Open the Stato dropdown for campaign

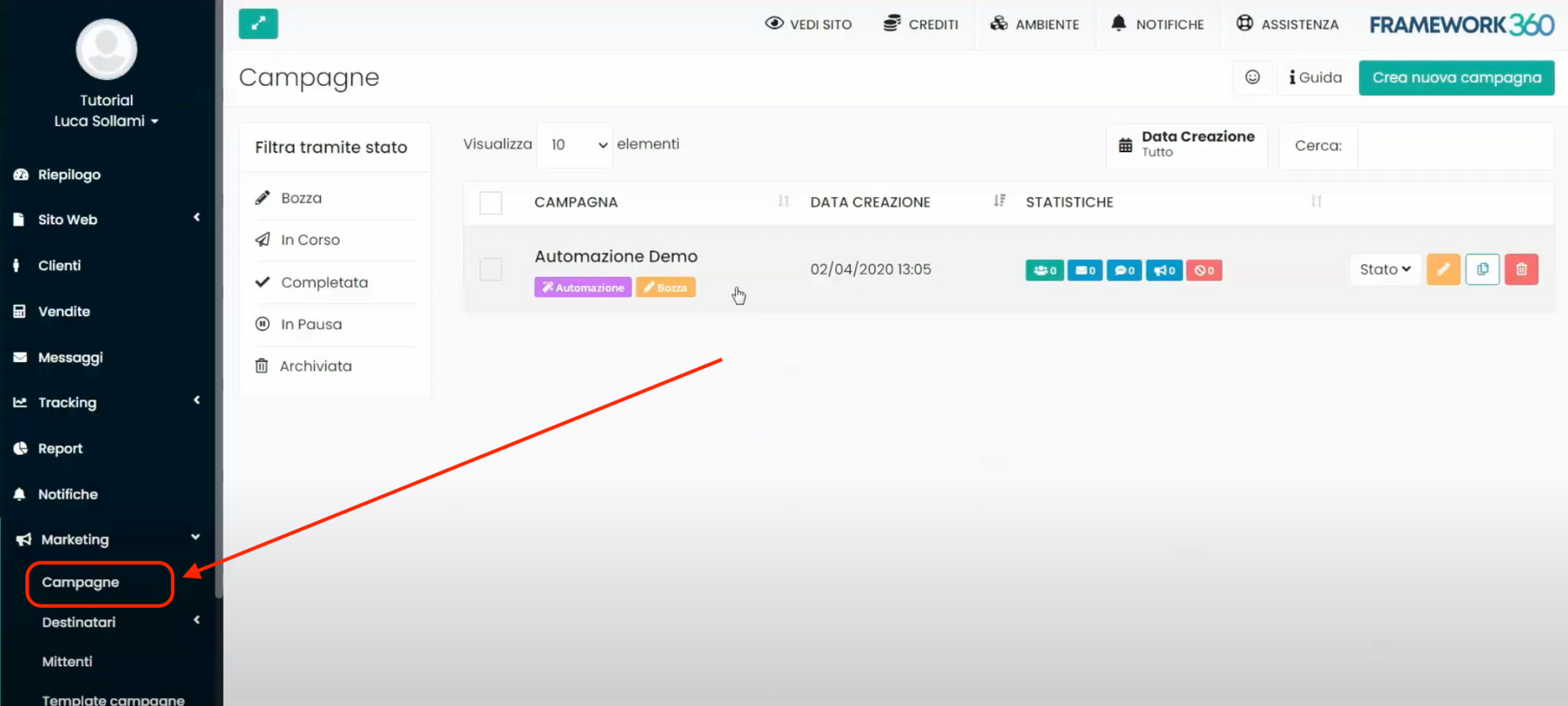click(x=1384, y=270)
